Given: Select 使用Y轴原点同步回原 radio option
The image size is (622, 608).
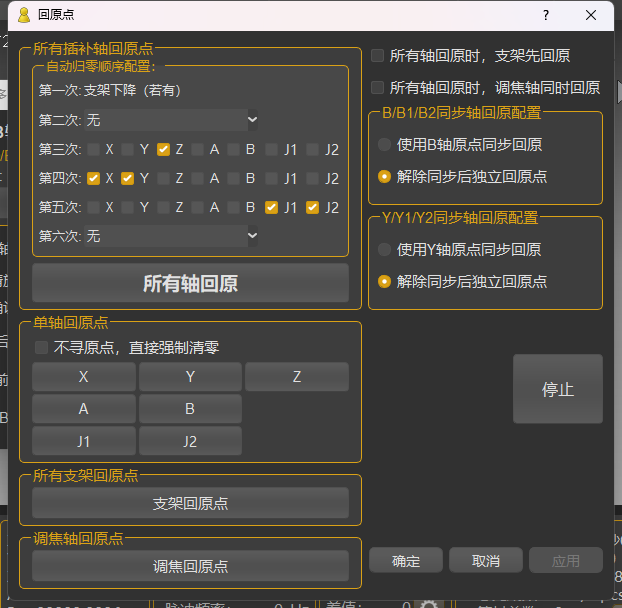Looking at the screenshot, I should pyautogui.click(x=384, y=250).
